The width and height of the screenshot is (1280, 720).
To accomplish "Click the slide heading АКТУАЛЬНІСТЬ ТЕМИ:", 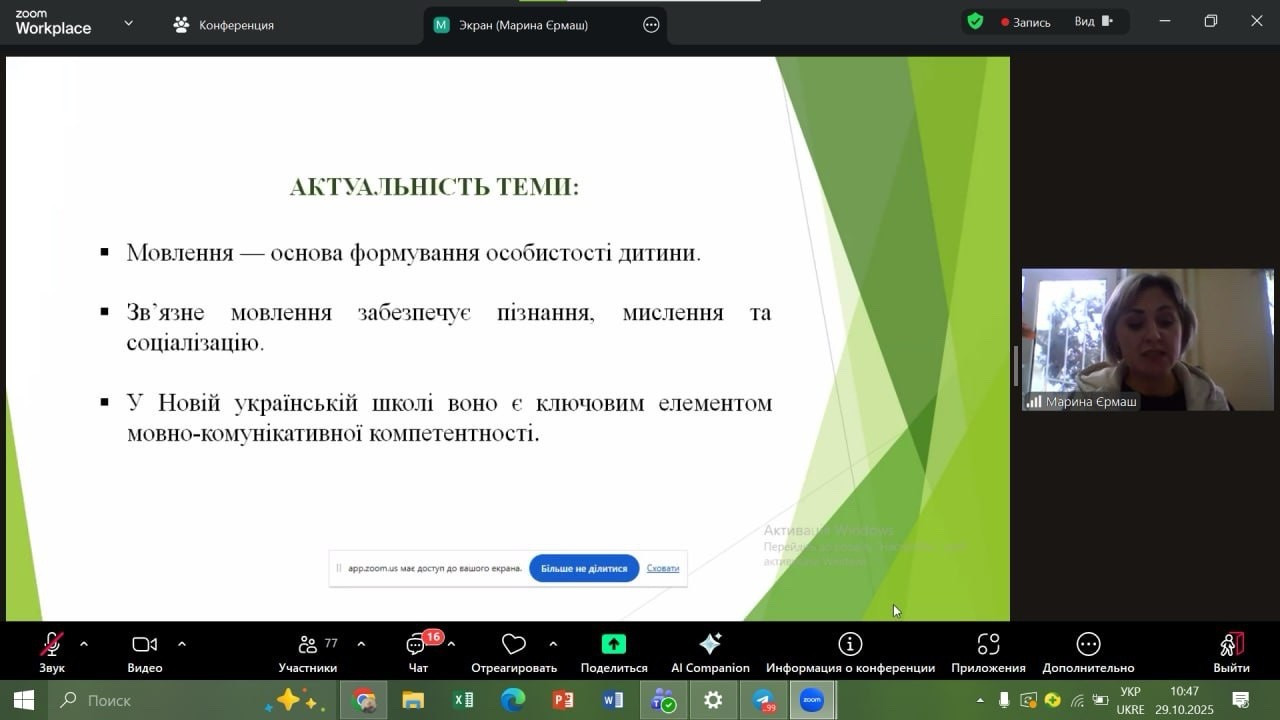I will 434,187.
